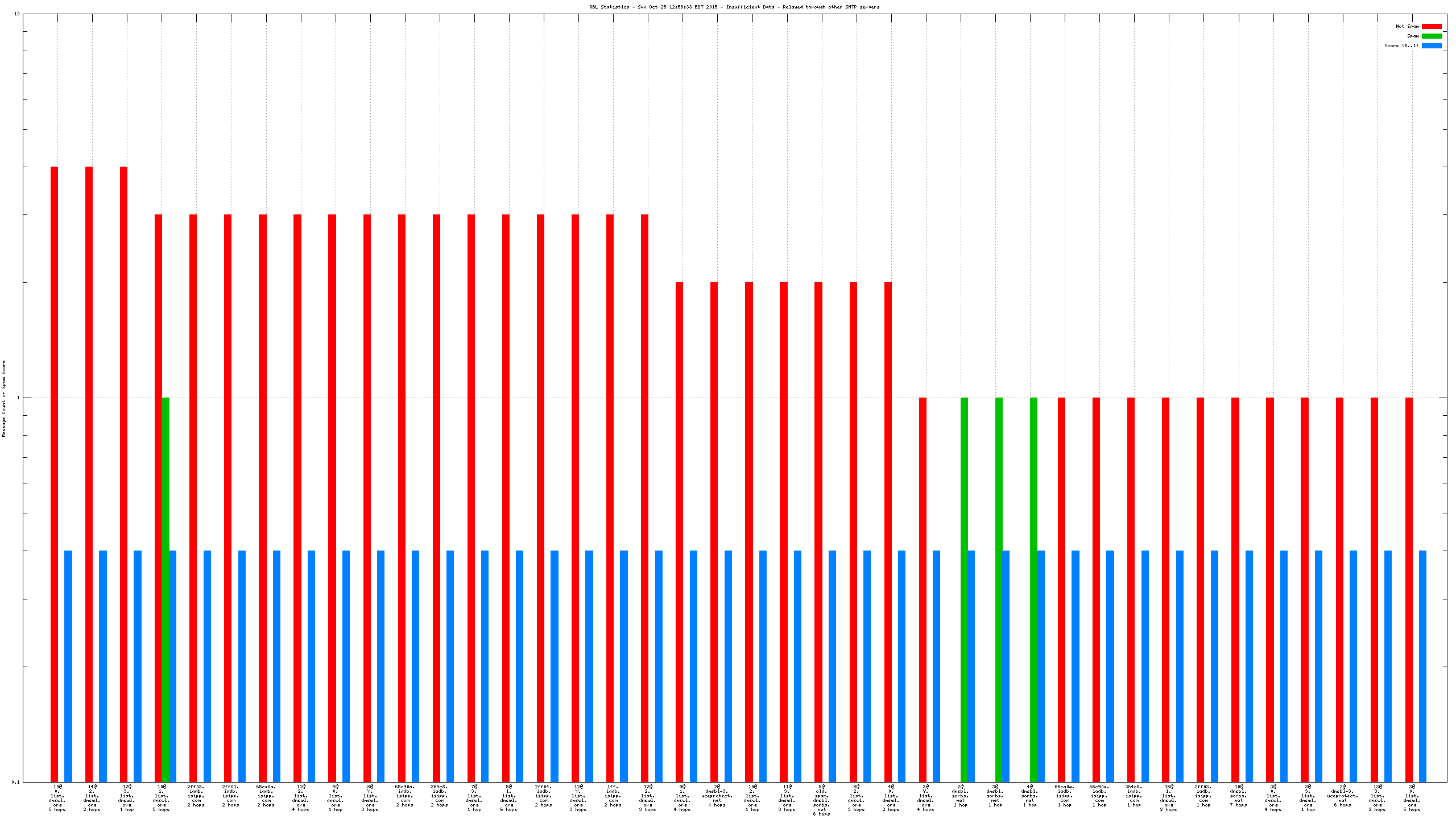Click the 14@ 2.list.dnswl.org axis label

[x=92, y=797]
